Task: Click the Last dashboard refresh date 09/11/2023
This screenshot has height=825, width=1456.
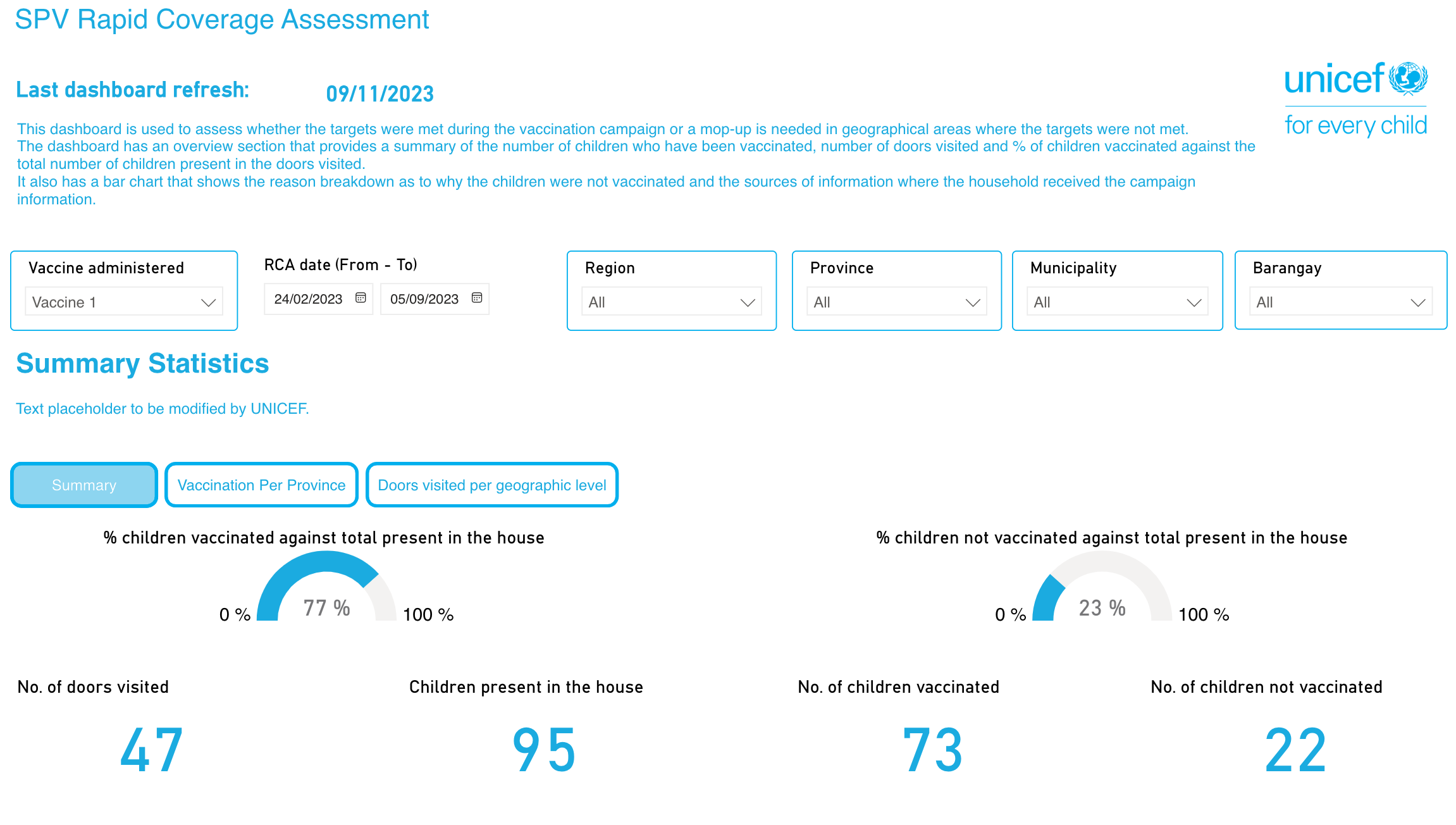Action: pos(380,94)
